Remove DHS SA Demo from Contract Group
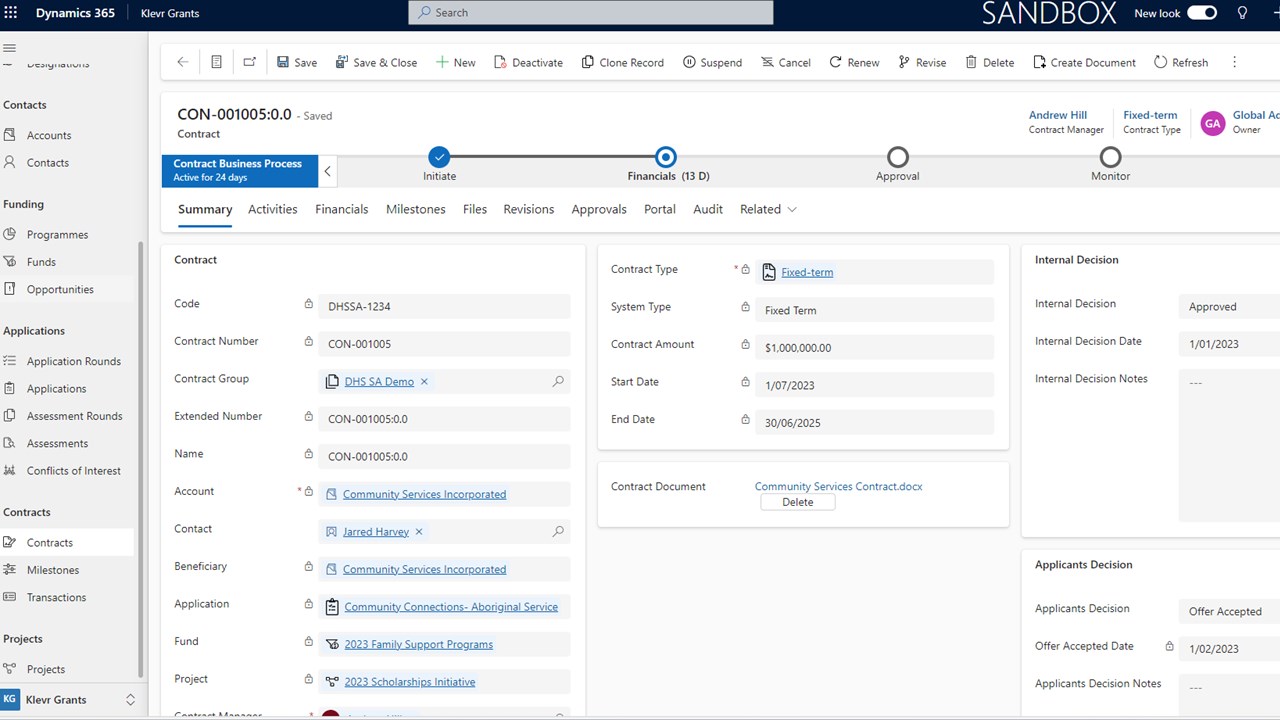Image resolution: width=1280 pixels, height=720 pixels. point(424,382)
